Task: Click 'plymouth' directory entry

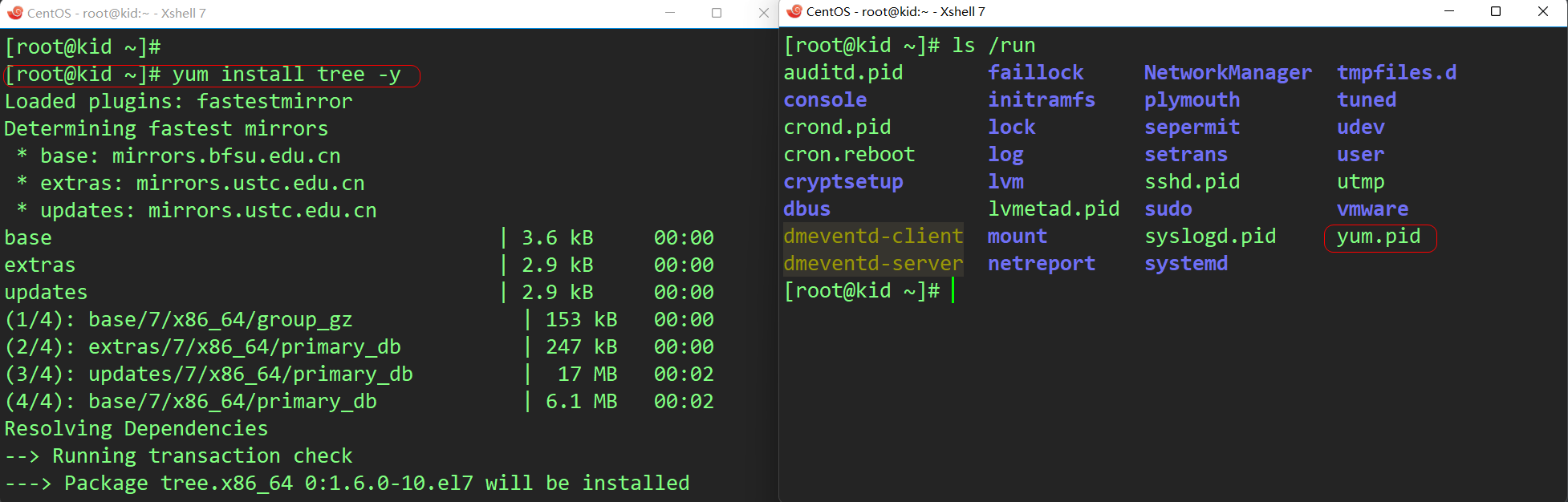Action: [1192, 100]
